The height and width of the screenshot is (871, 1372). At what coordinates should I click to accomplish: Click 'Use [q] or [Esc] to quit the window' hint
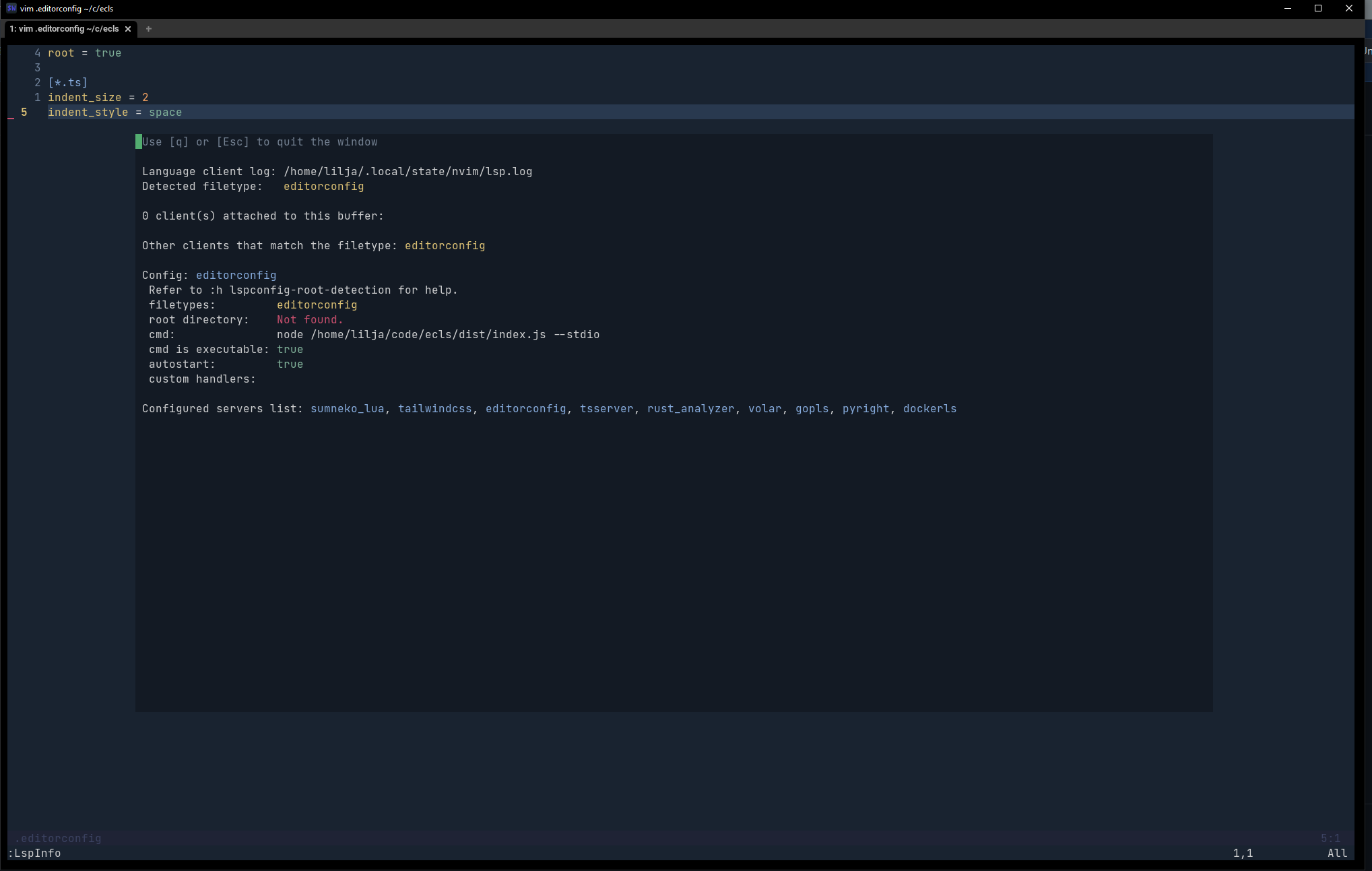coord(260,142)
